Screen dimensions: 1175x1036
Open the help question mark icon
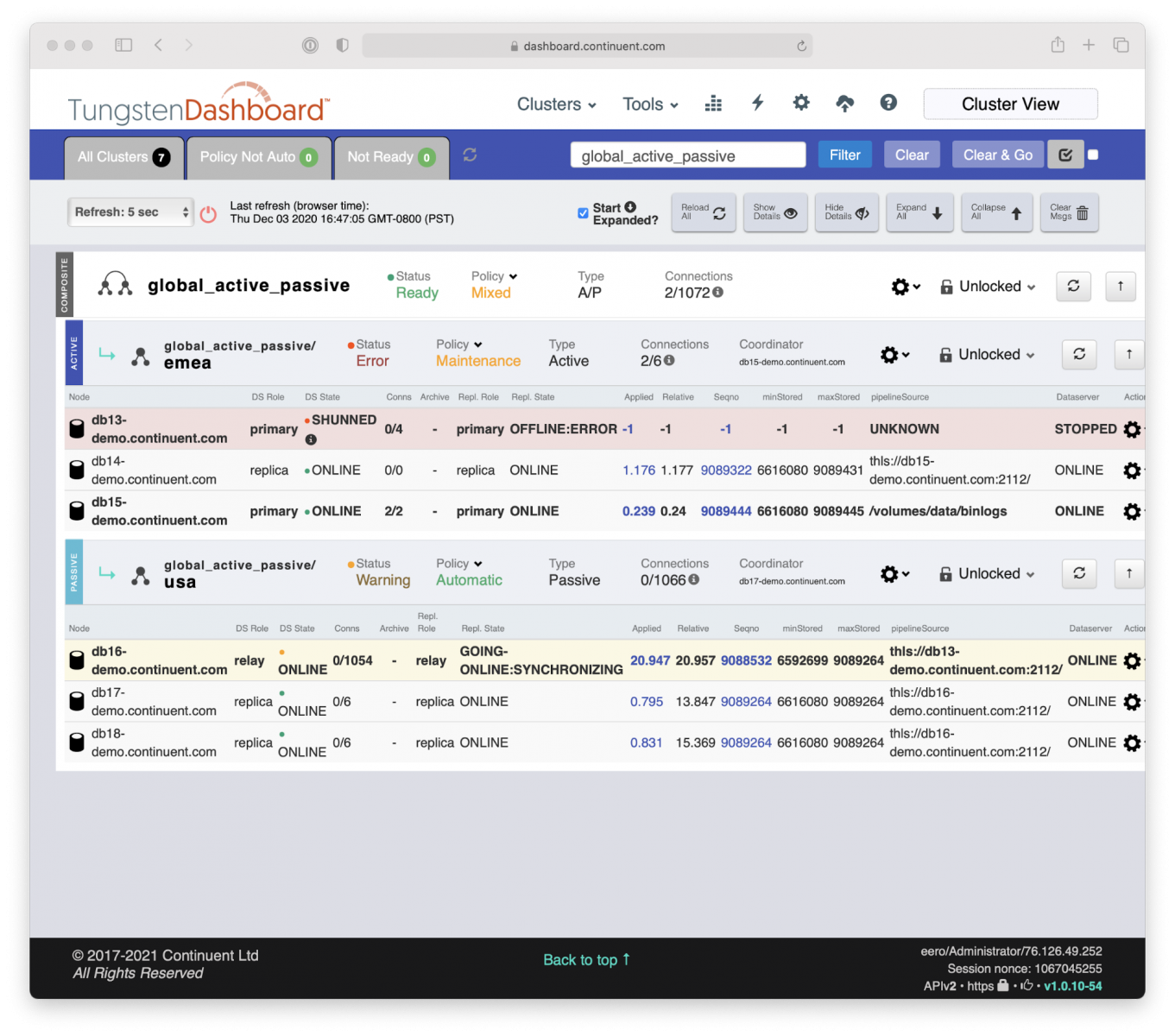[888, 103]
